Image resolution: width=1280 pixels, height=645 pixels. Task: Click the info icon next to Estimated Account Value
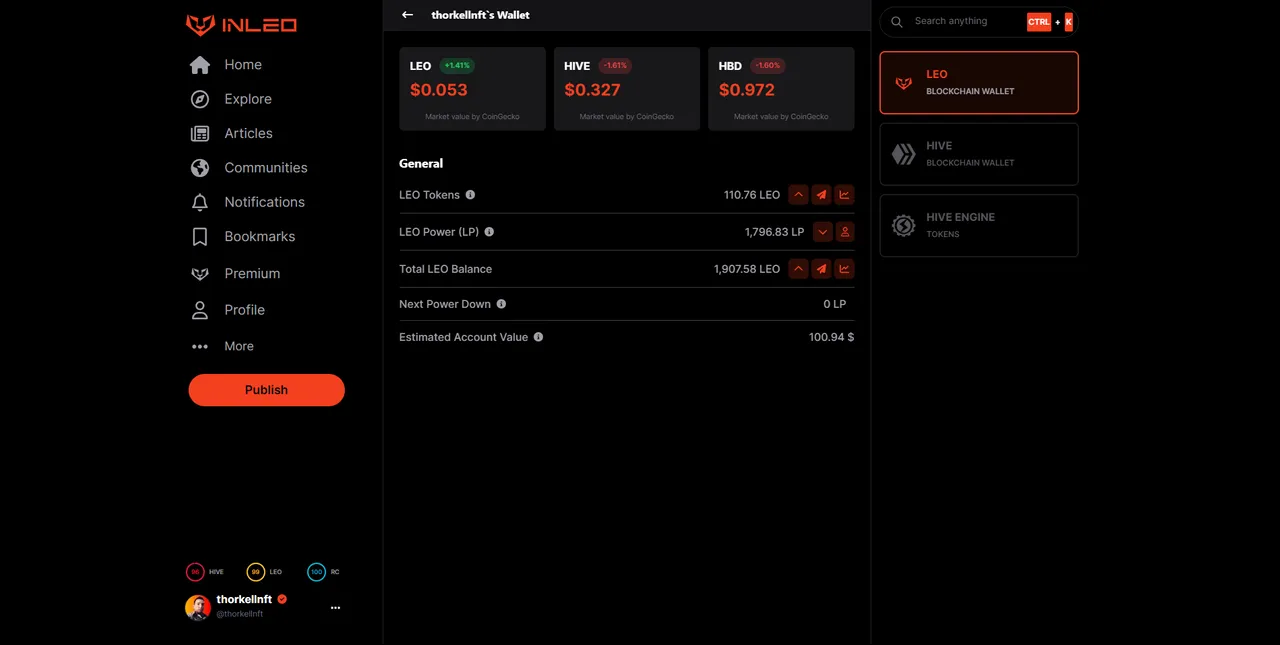(538, 337)
